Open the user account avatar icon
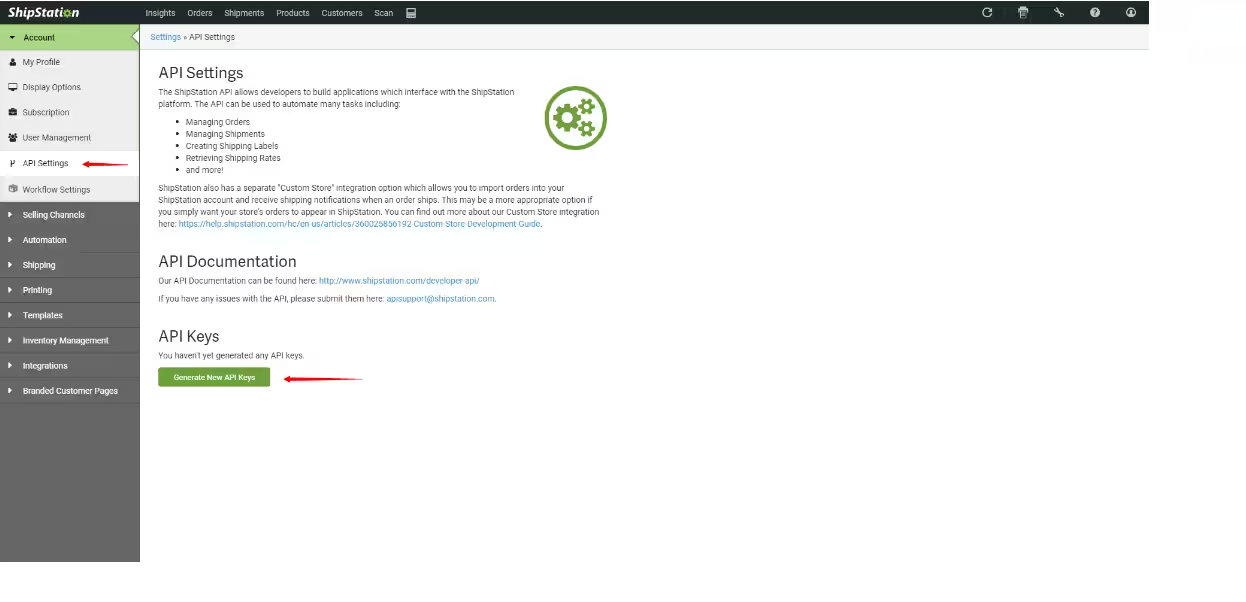1246x602 pixels. tap(1131, 13)
